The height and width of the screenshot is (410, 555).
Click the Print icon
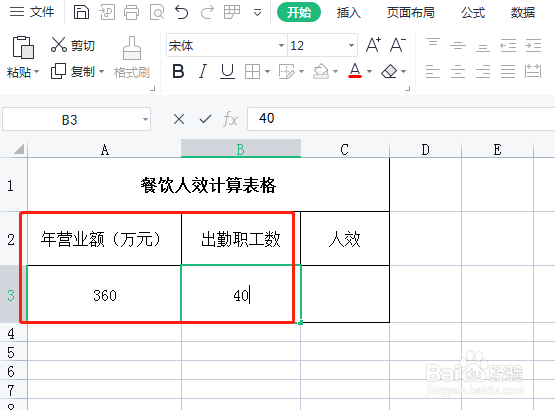tap(131, 12)
